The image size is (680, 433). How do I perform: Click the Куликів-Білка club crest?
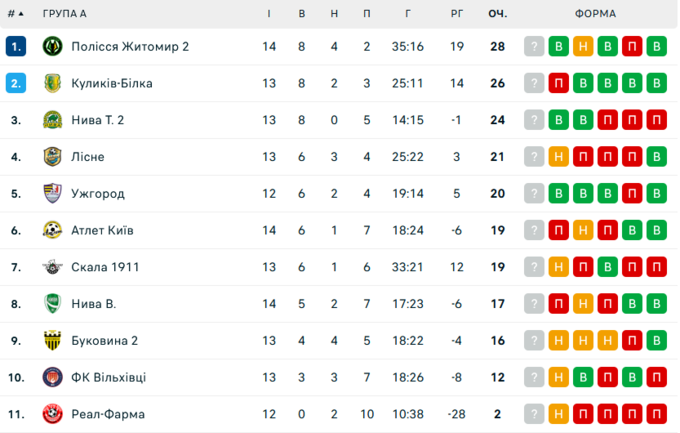point(53,84)
